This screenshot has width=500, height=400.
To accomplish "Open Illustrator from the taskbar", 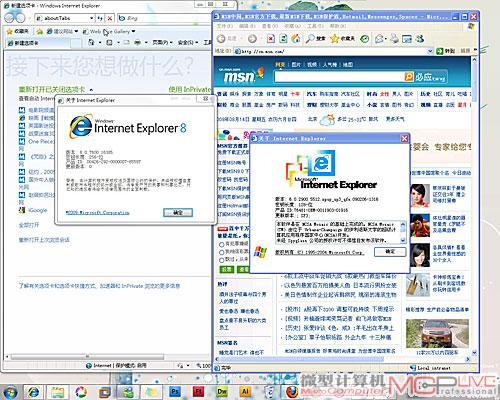I will click(245, 391).
